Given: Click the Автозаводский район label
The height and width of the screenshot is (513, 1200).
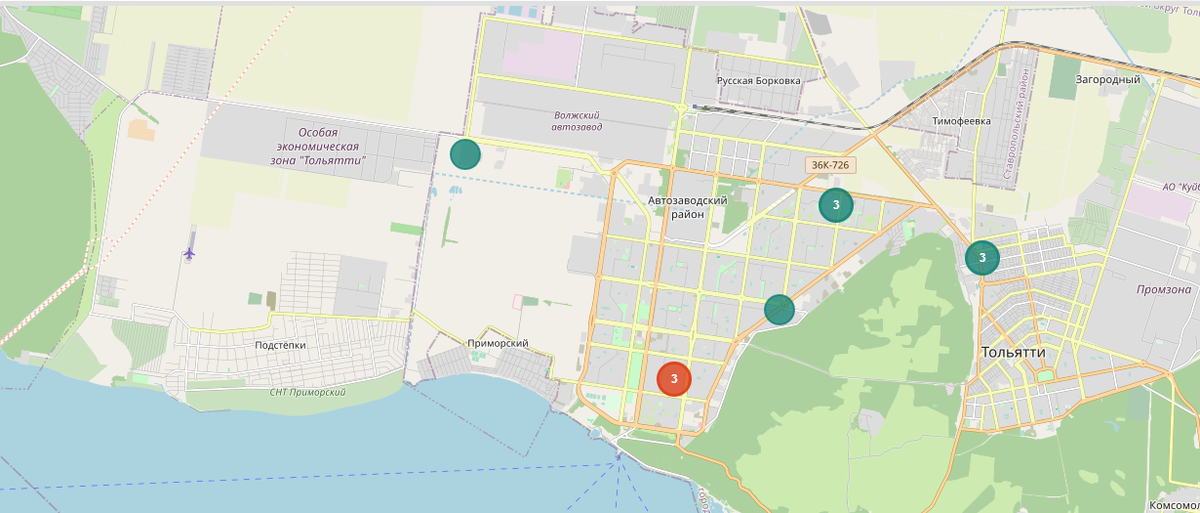Looking at the screenshot, I should click(x=687, y=207).
